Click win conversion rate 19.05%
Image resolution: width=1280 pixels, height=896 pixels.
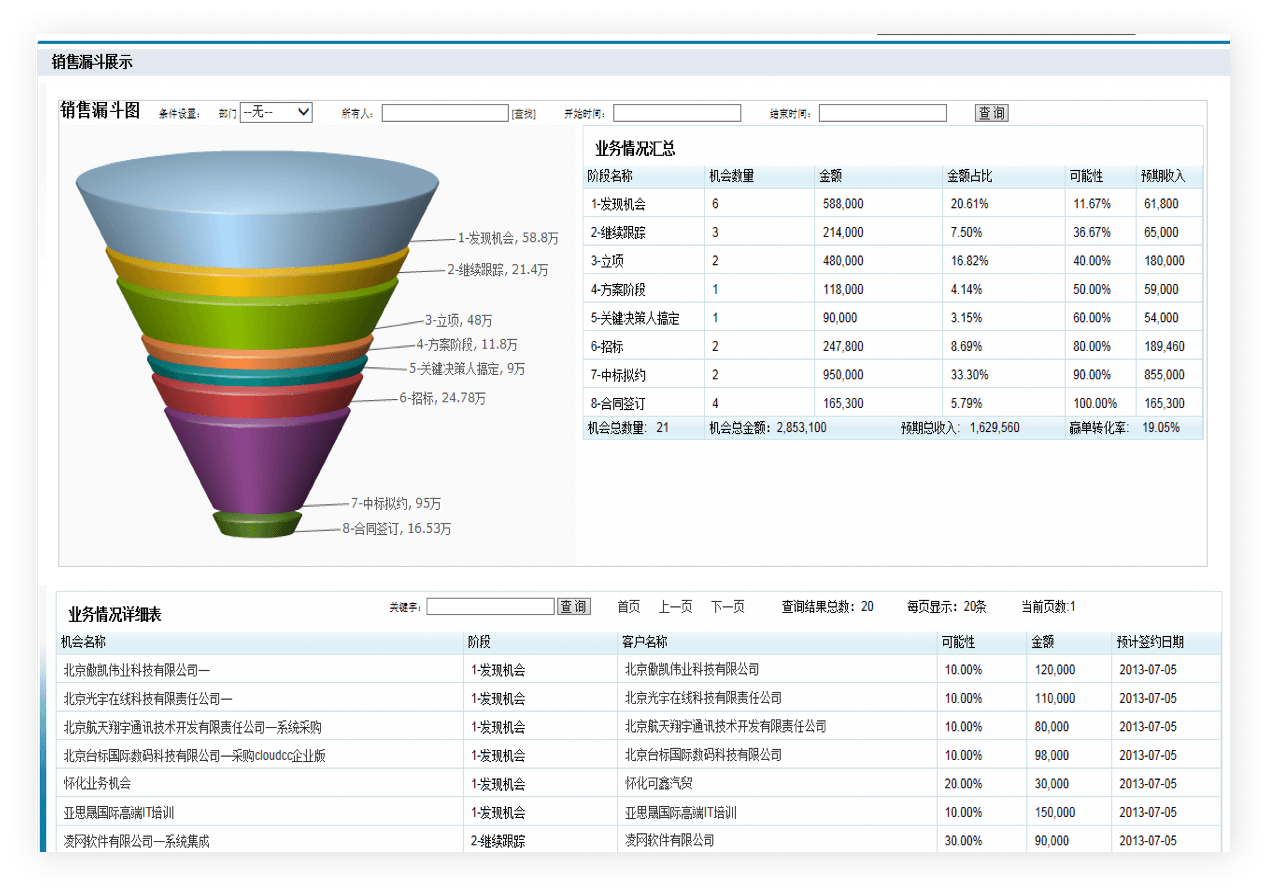[1161, 428]
